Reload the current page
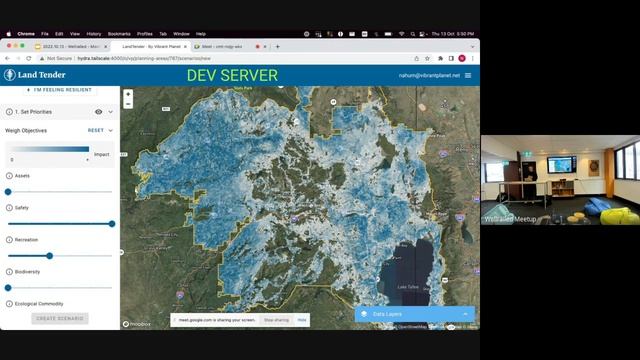 tap(29, 58)
